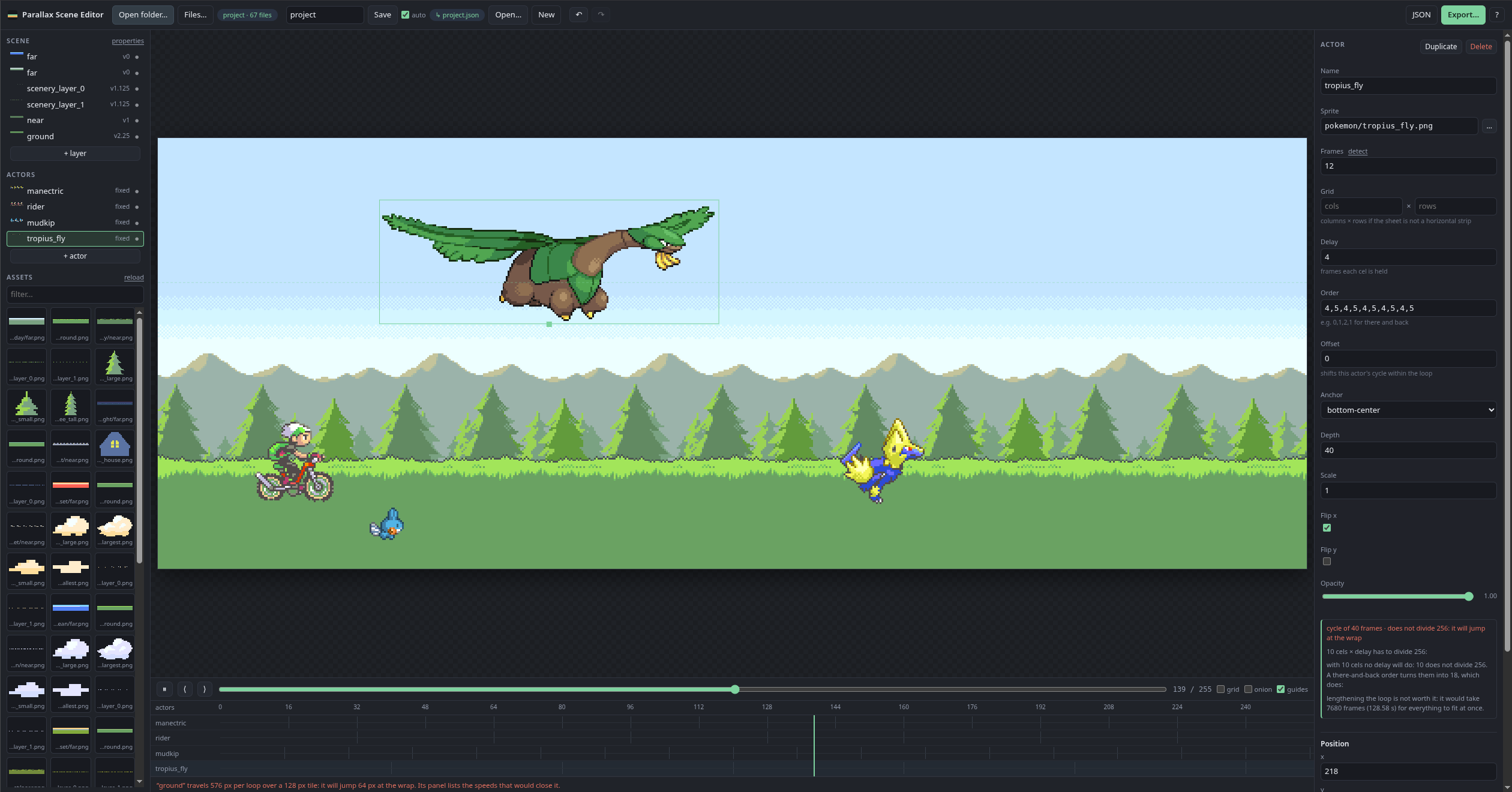Viewport: 1512px width, 792px height.
Task: Click the project.json file badge
Action: click(457, 15)
